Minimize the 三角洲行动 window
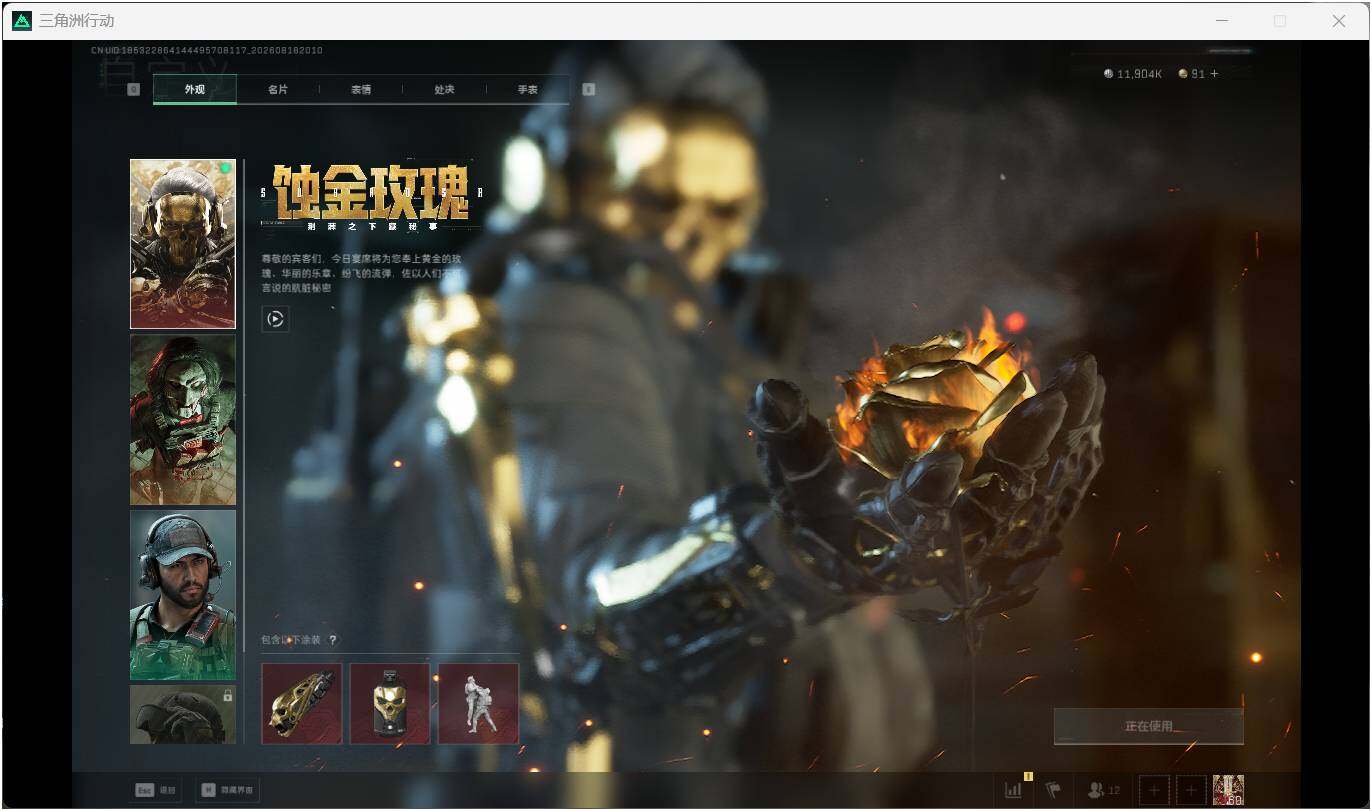This screenshot has height=811, width=1372. (1222, 21)
